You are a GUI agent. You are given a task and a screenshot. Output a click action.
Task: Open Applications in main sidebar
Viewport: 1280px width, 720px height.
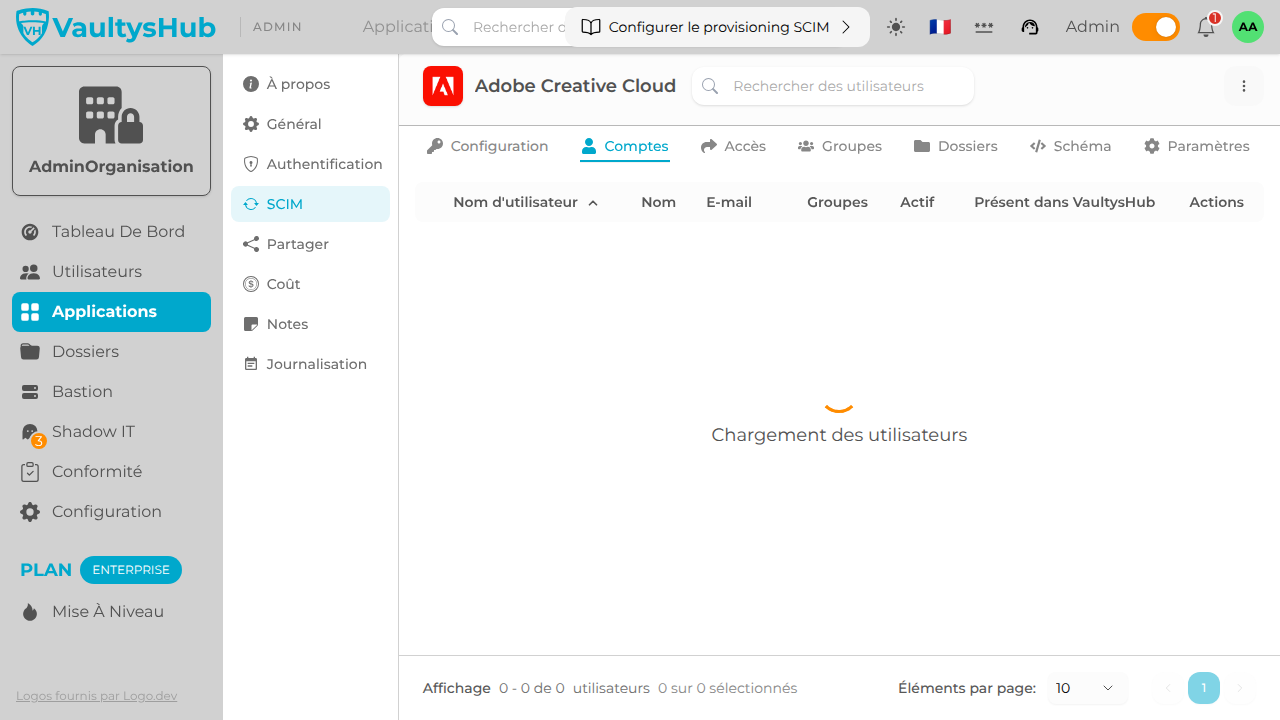(111, 312)
